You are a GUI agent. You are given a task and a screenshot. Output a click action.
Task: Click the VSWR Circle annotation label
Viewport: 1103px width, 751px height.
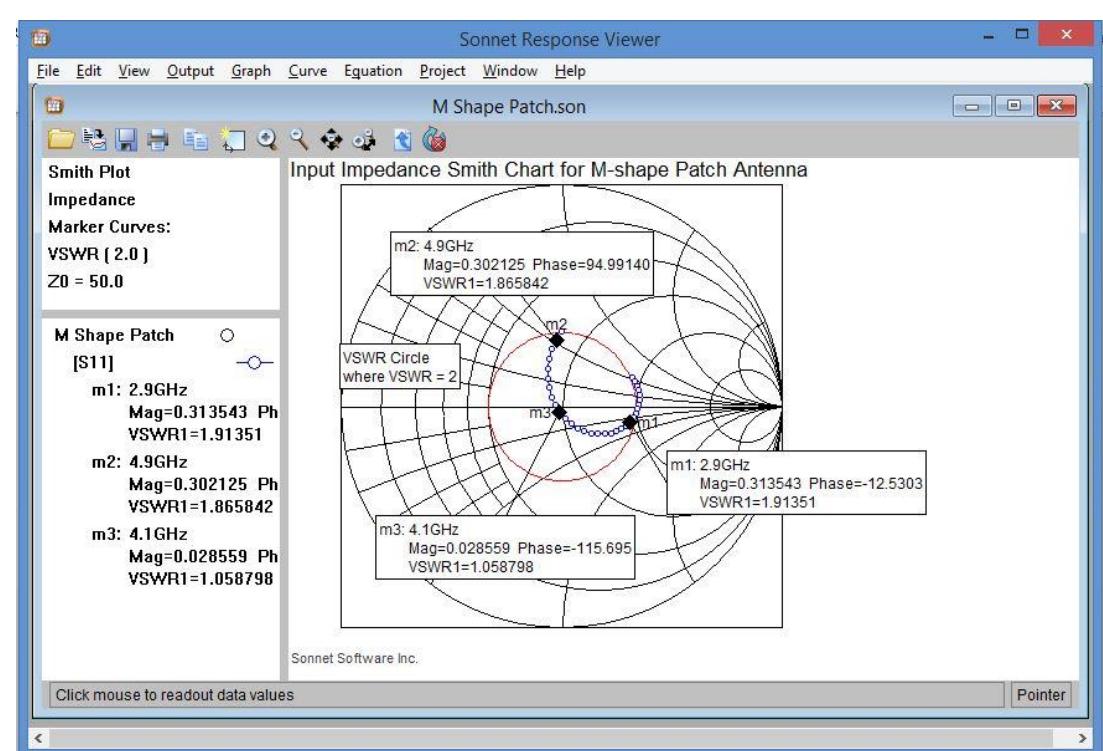(400, 366)
